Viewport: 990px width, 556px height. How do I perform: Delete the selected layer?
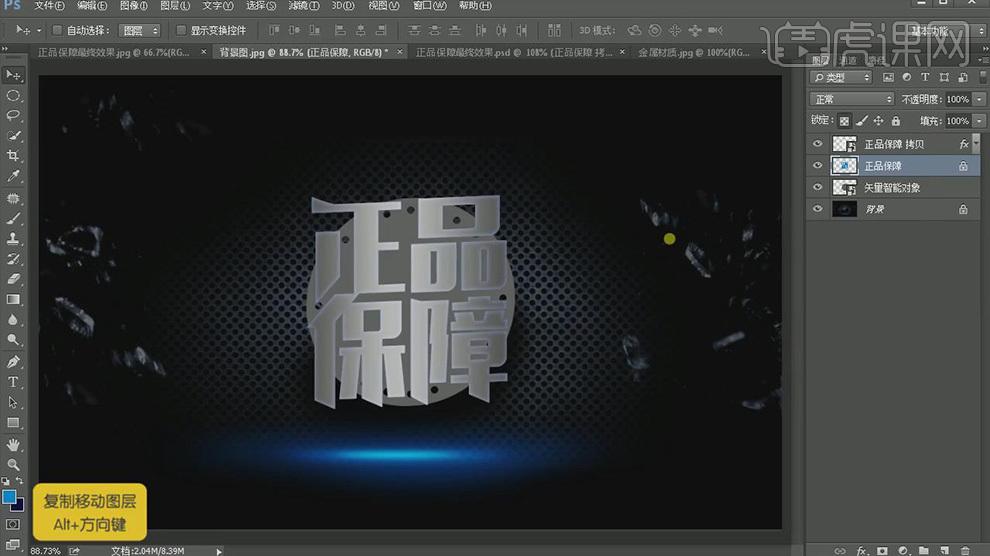pyautogui.click(x=965, y=550)
